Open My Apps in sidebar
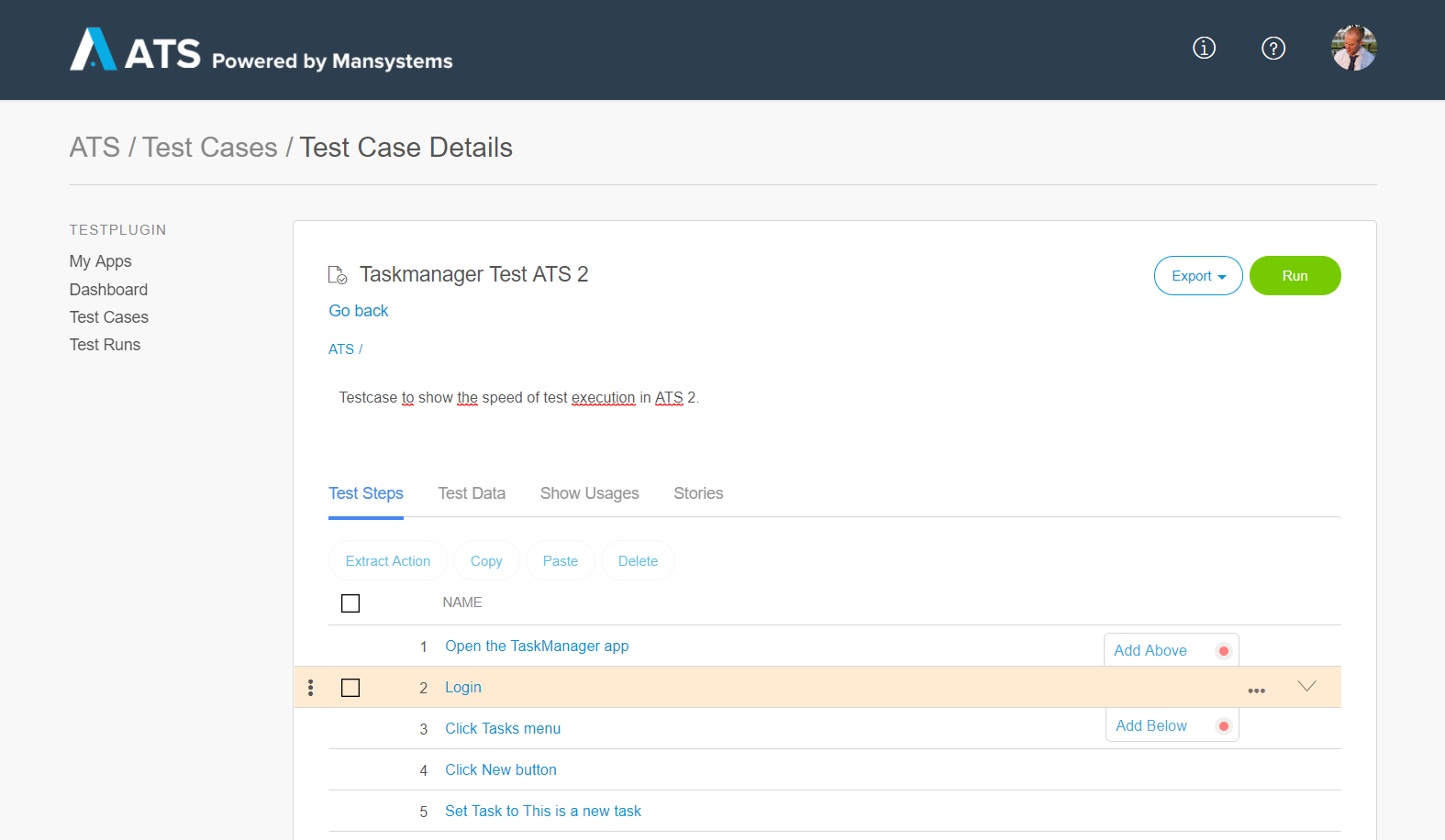 [101, 261]
